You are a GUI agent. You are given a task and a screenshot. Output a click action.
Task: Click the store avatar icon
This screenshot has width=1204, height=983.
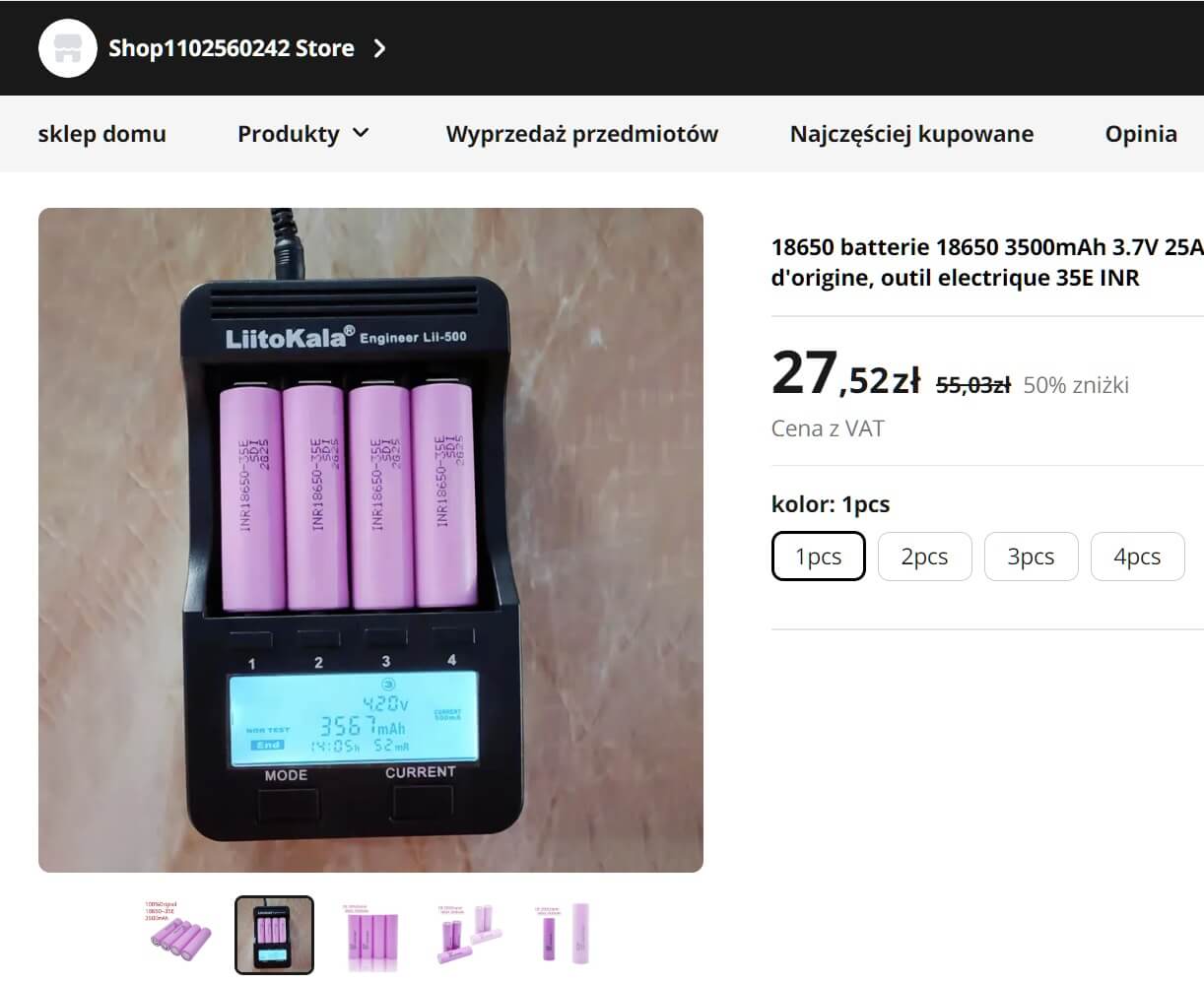click(x=67, y=48)
